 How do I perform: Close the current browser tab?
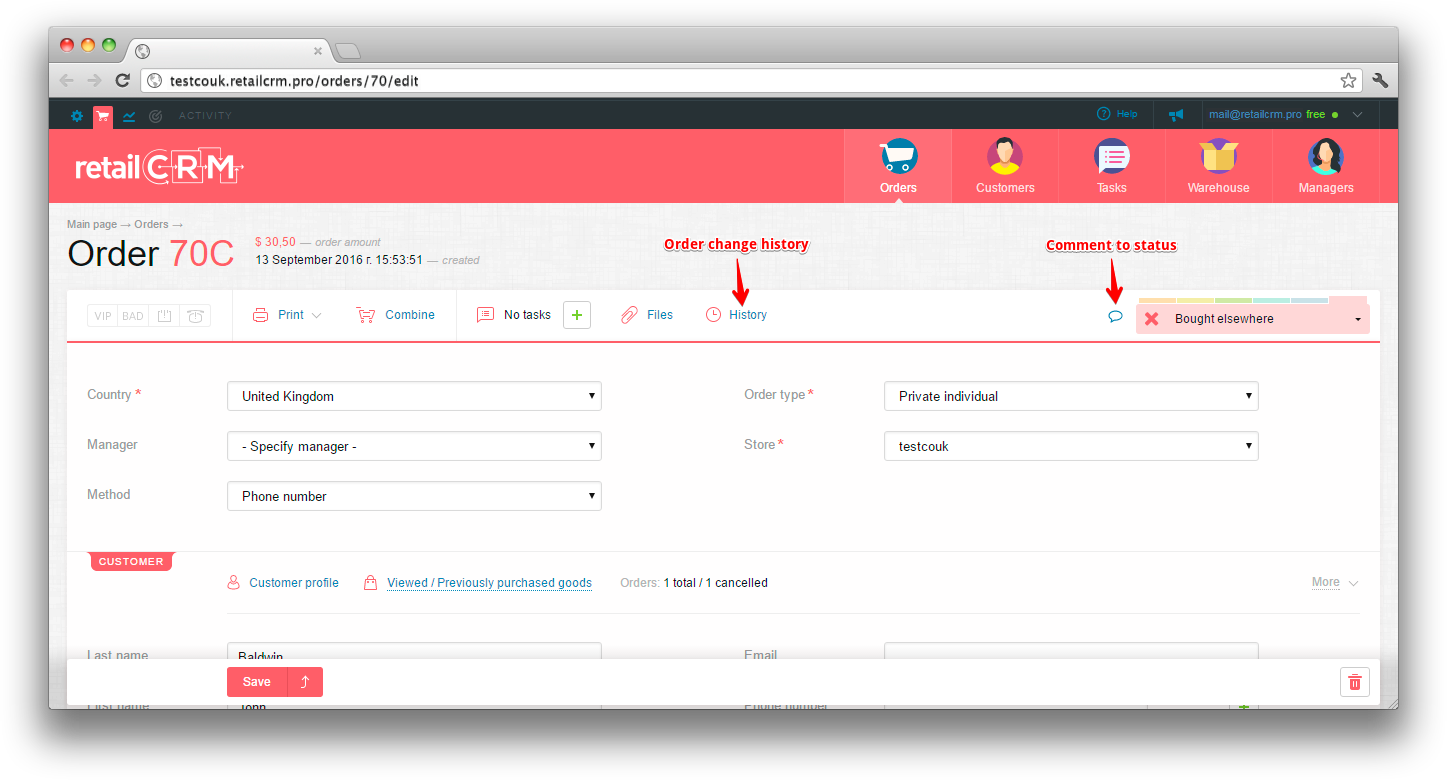[318, 51]
